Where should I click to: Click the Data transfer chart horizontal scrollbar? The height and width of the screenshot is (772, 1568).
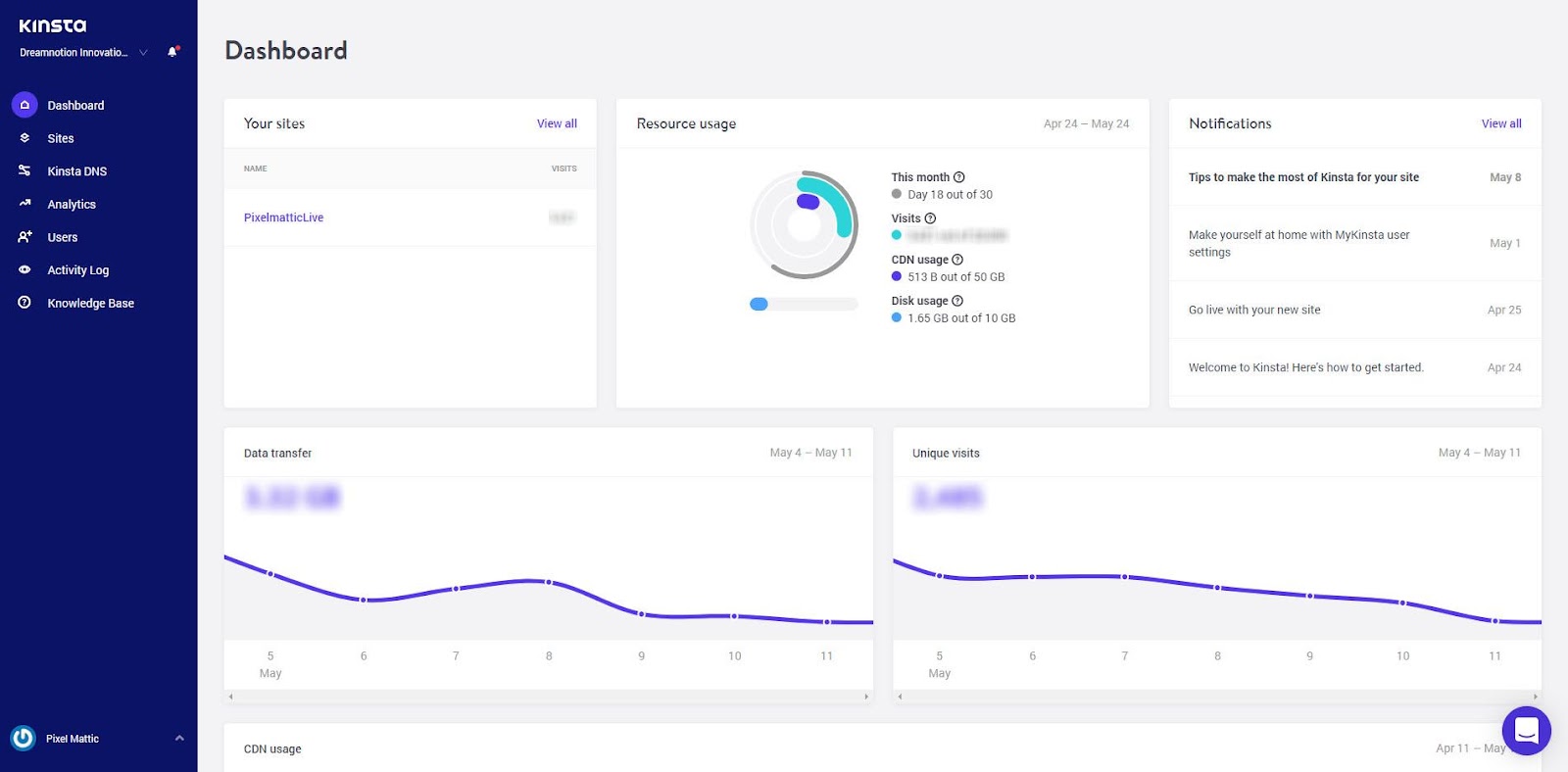click(549, 697)
